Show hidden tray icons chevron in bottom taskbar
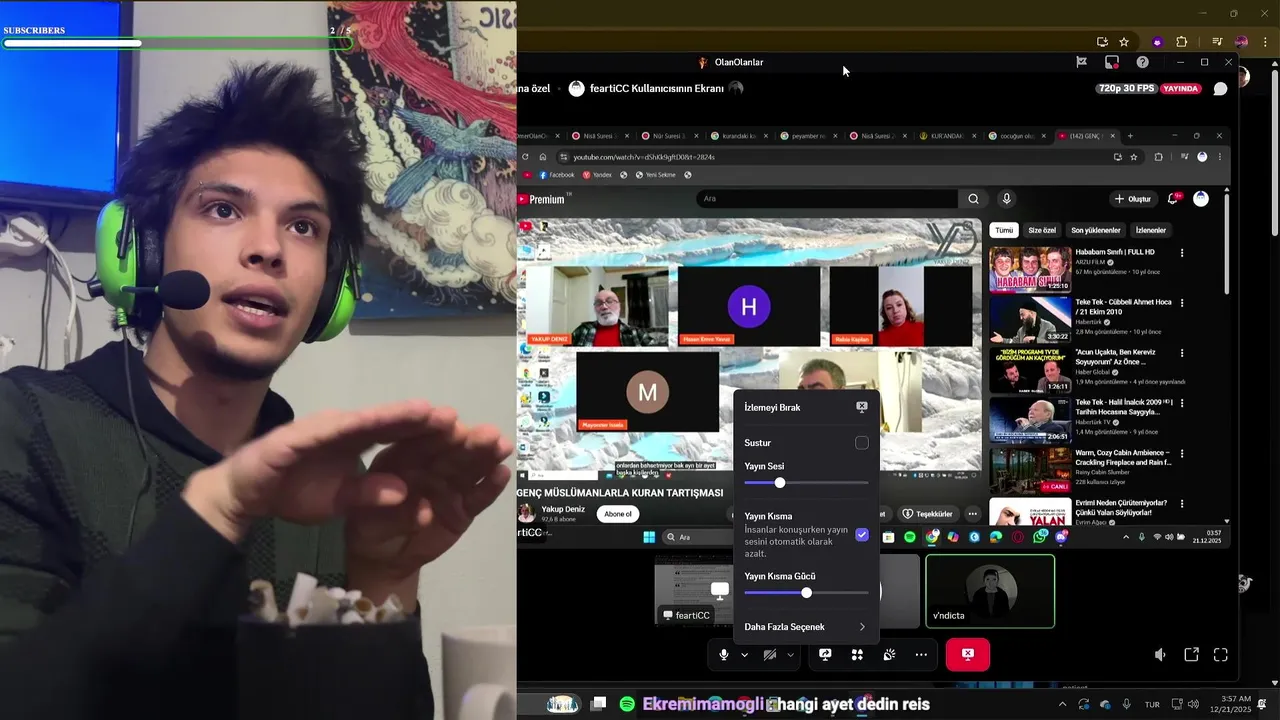The image size is (1280, 720). tap(1064, 704)
